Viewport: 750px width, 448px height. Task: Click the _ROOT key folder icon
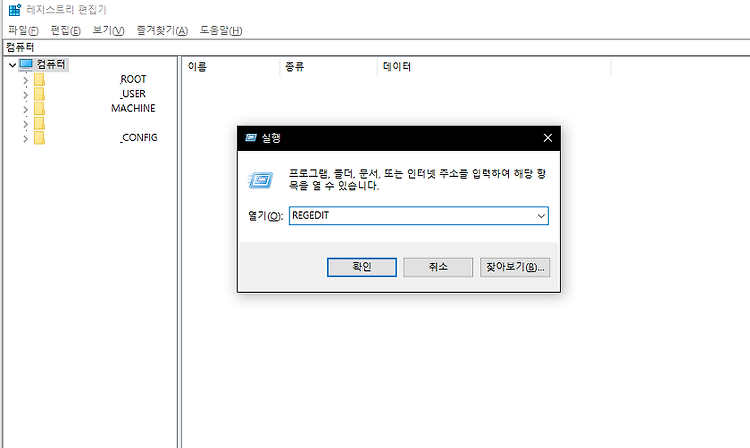(39, 79)
